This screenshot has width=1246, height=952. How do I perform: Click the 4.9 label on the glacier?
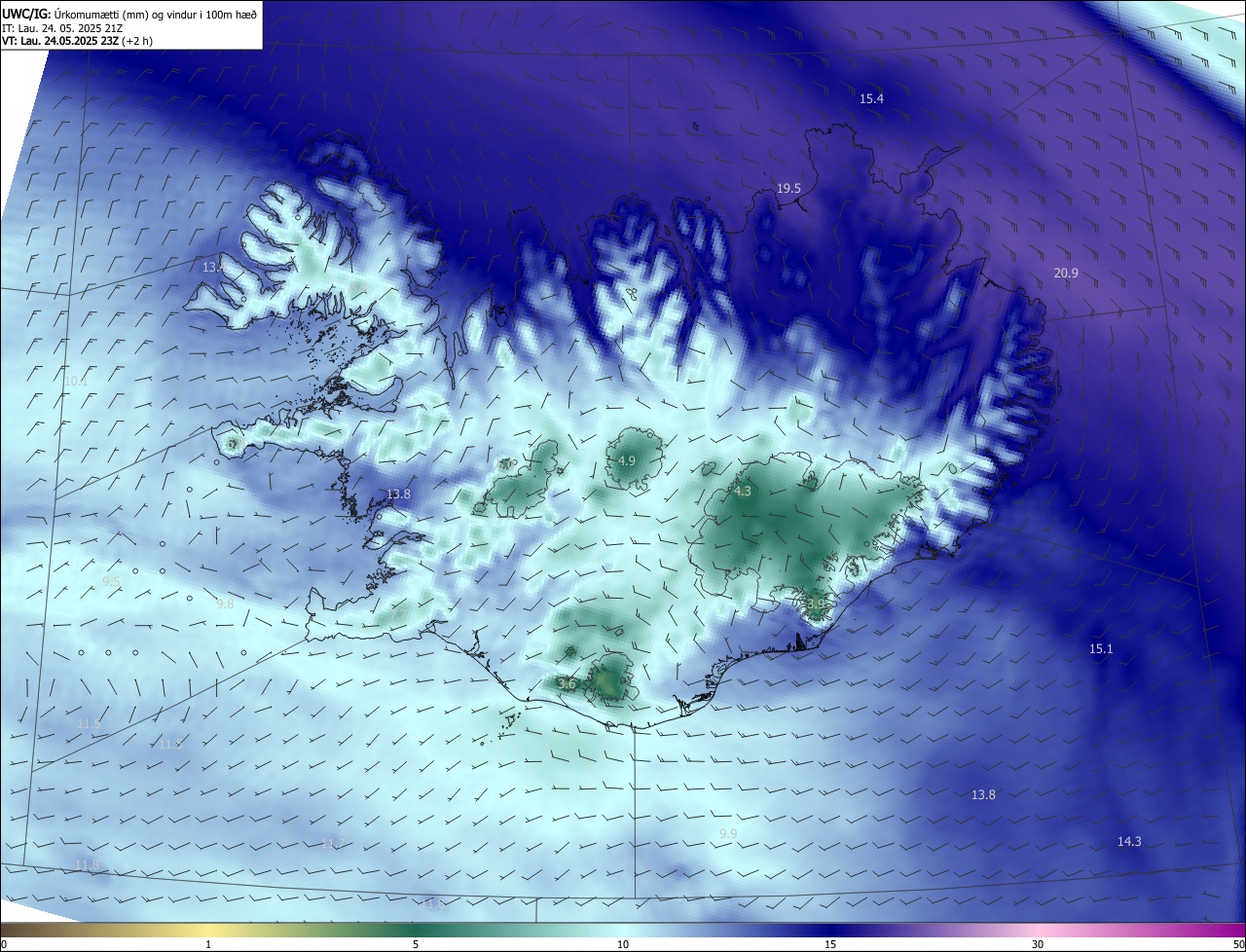[627, 460]
